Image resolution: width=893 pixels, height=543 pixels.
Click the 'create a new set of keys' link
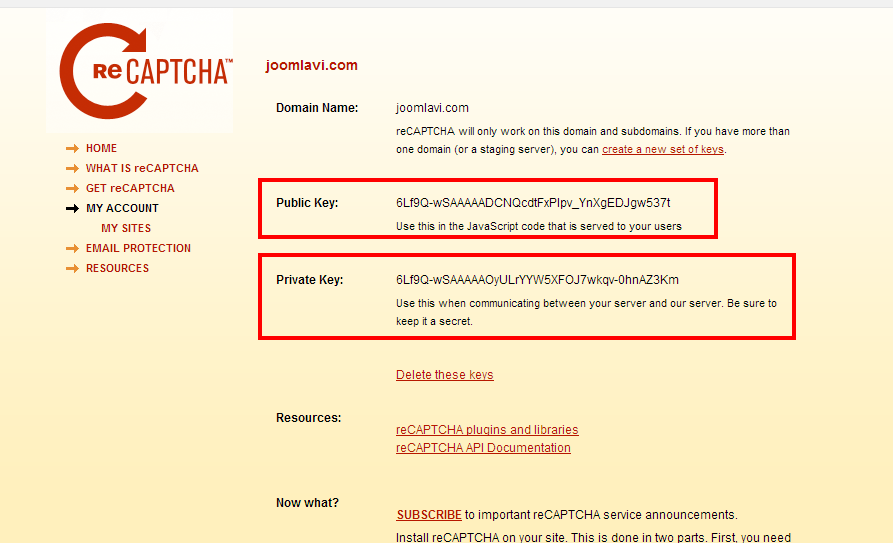point(663,149)
